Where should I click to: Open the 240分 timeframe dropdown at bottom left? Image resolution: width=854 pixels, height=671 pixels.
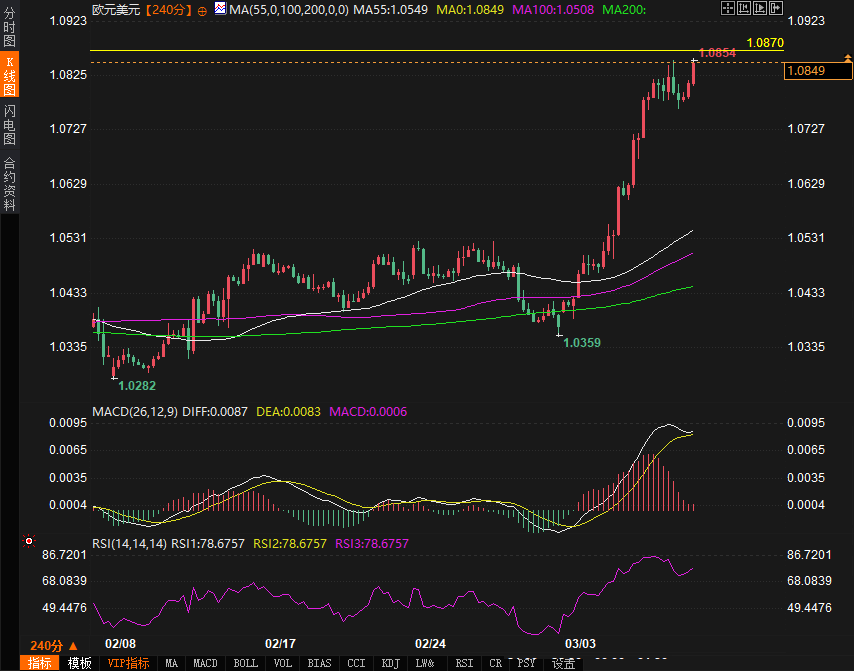53,645
